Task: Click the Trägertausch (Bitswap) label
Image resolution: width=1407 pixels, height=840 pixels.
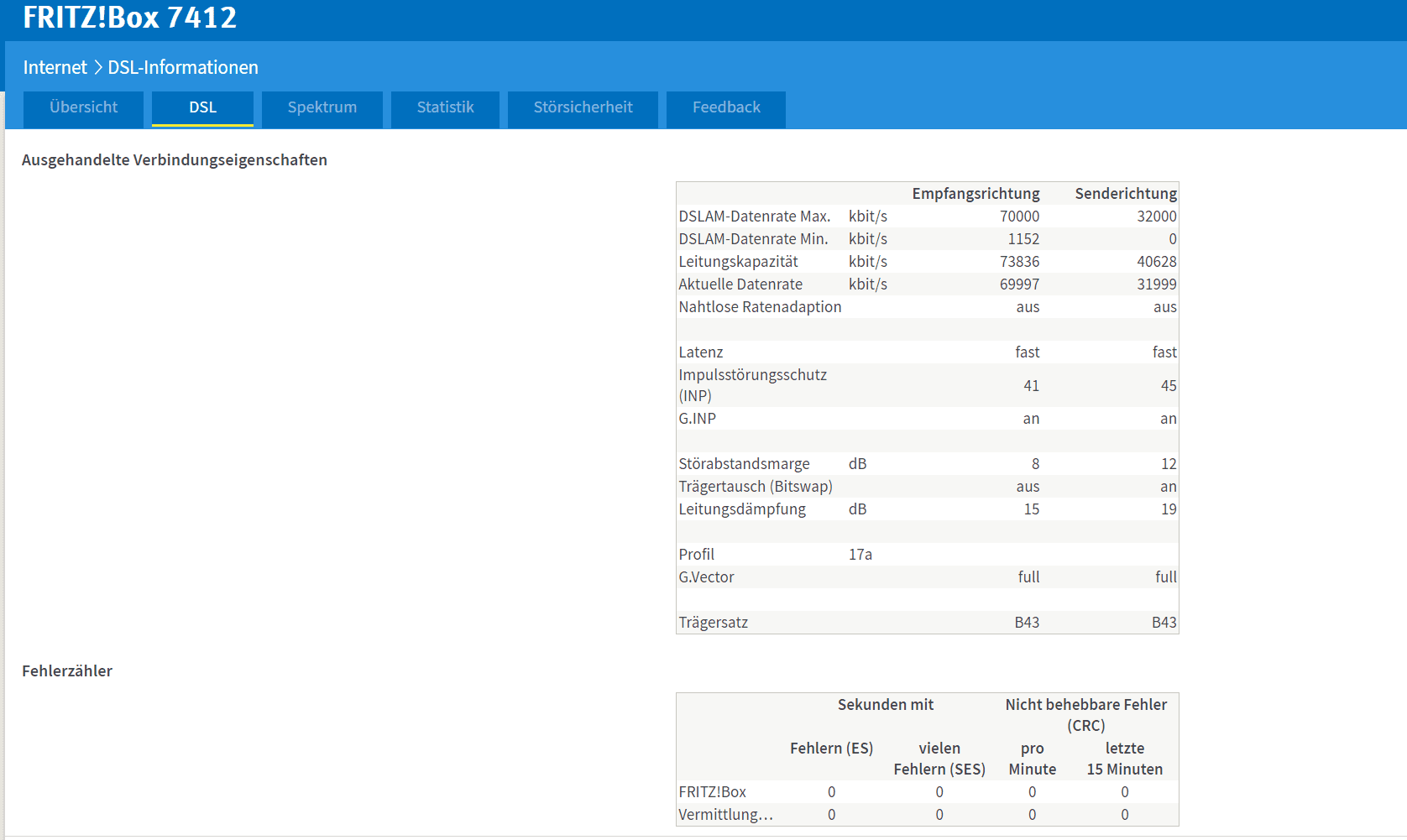Action: pos(756,487)
